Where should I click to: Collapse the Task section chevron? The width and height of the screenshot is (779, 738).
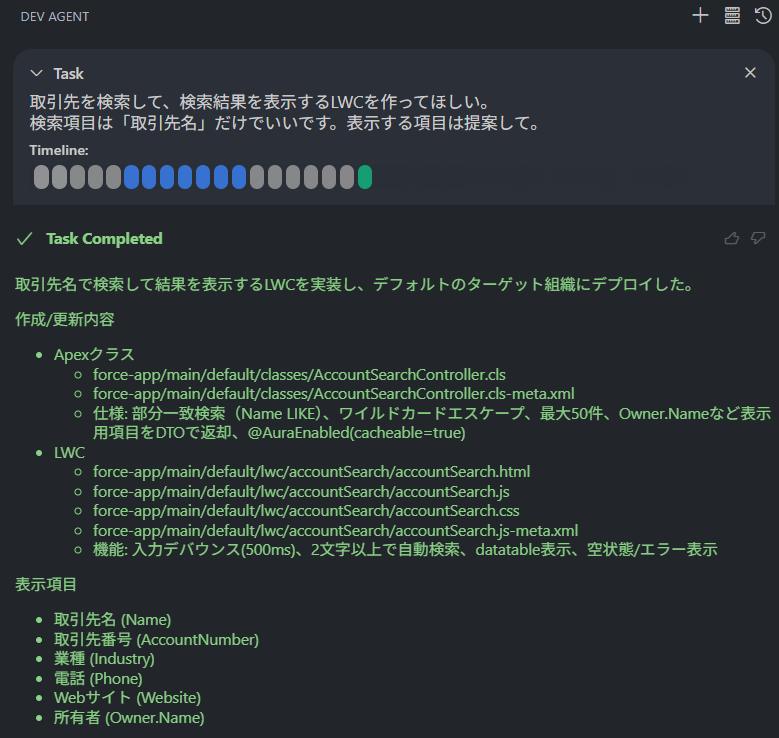(x=36, y=73)
